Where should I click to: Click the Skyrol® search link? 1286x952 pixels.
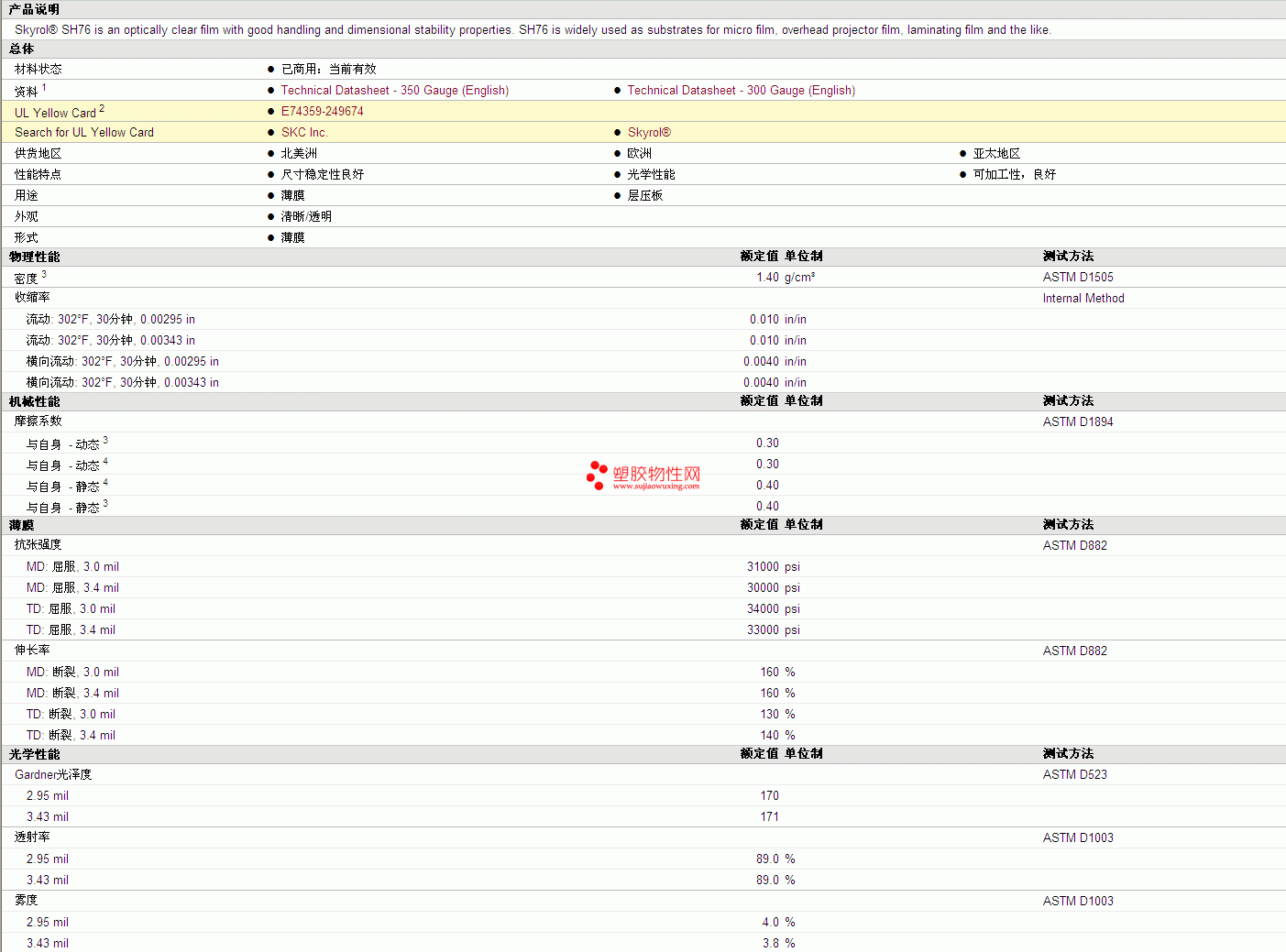[649, 132]
